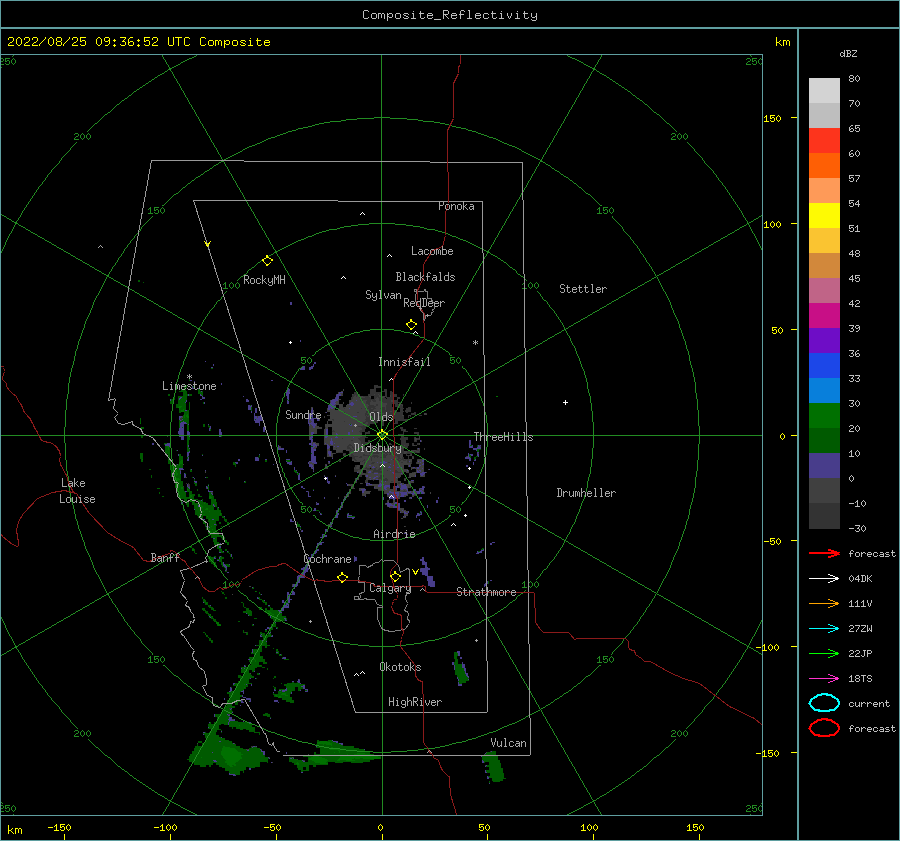Click the orange 111V arrow in legend
Viewport: 900px width, 841px height.
[x=824, y=603]
